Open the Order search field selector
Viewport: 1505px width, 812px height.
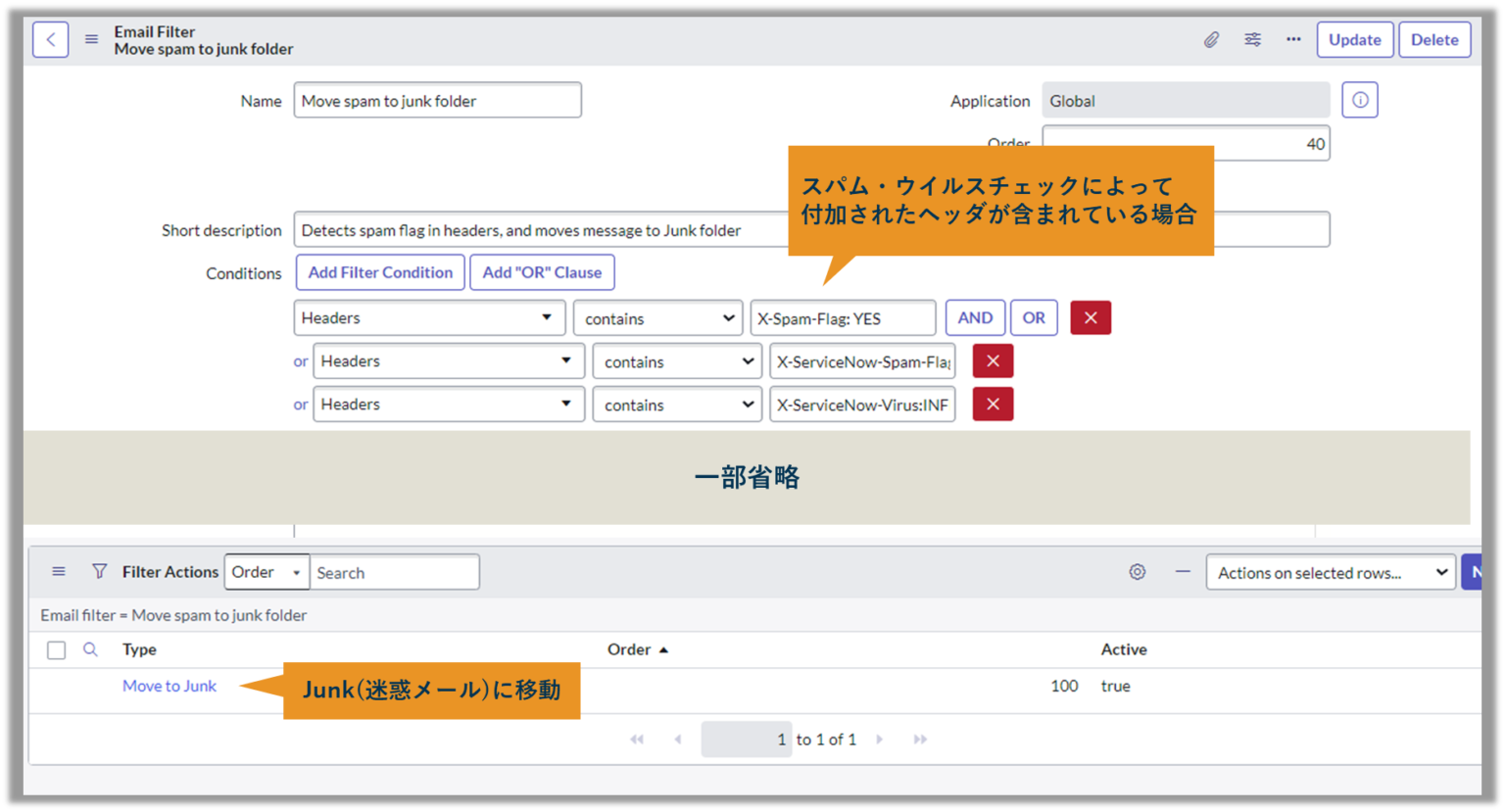[267, 571]
